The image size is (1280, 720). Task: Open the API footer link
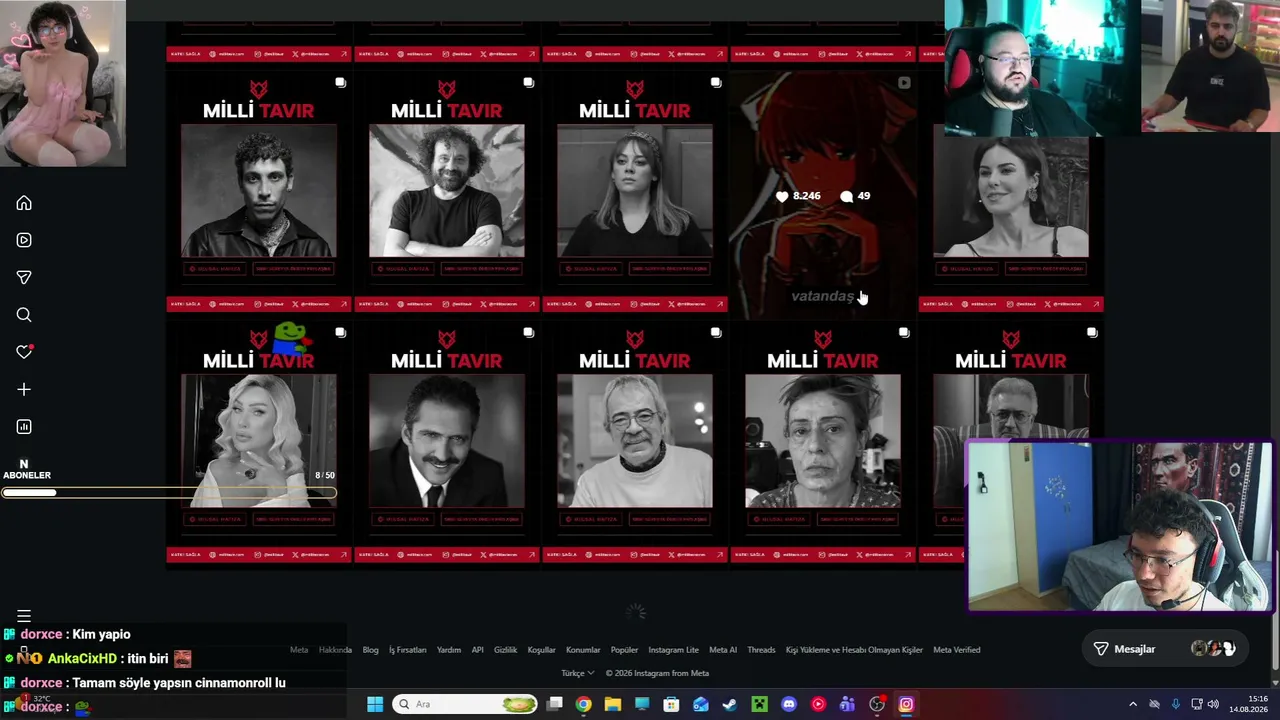pyautogui.click(x=477, y=650)
